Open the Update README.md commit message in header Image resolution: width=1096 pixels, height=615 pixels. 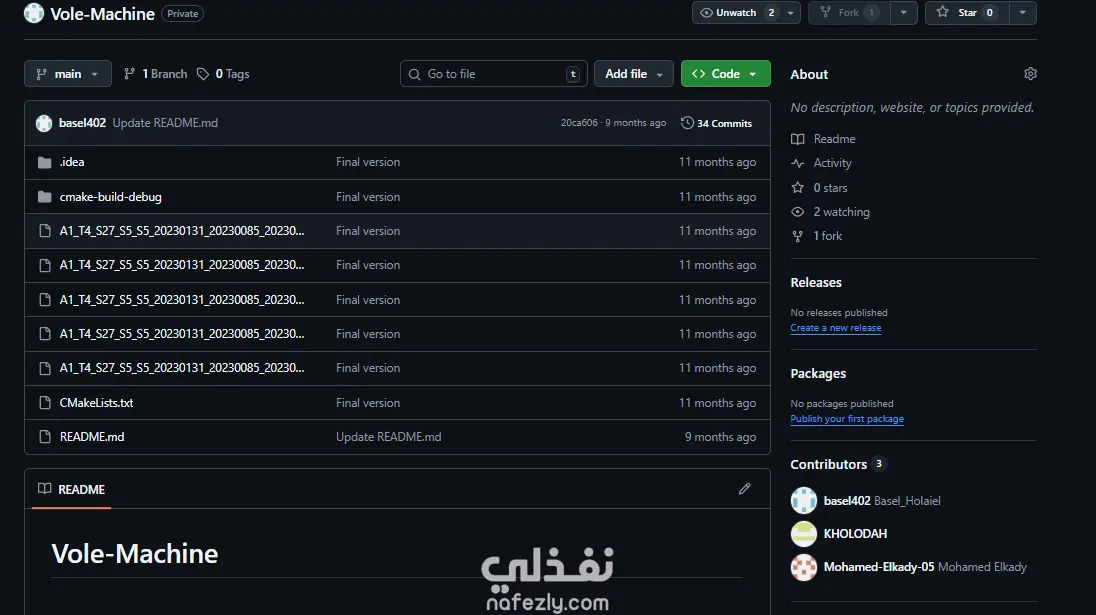click(165, 123)
